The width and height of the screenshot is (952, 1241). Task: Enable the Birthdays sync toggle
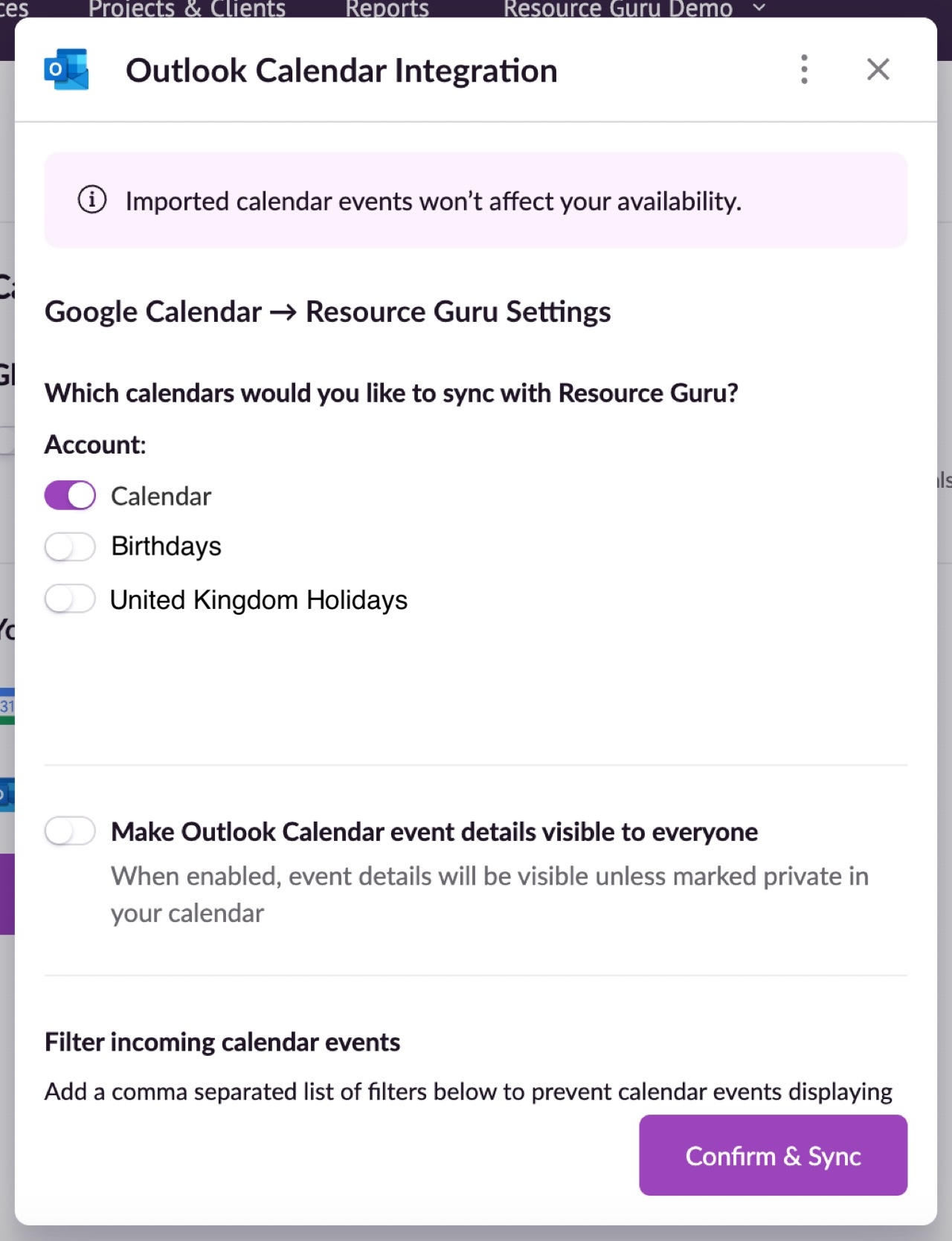pos(70,547)
